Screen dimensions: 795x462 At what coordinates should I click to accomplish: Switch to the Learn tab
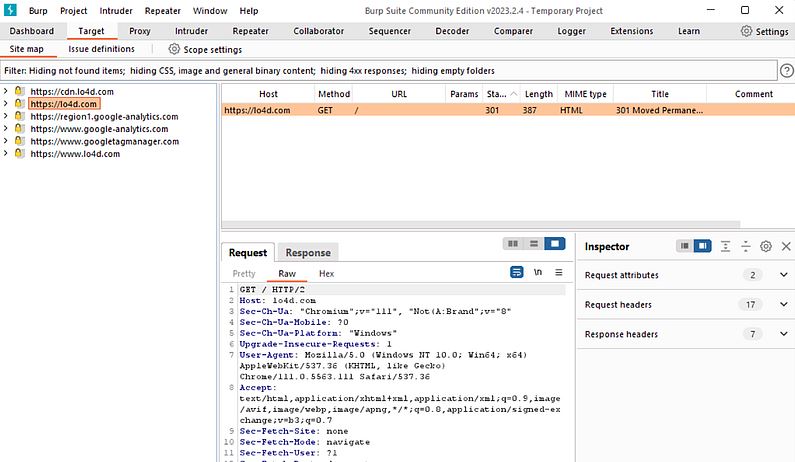(689, 31)
